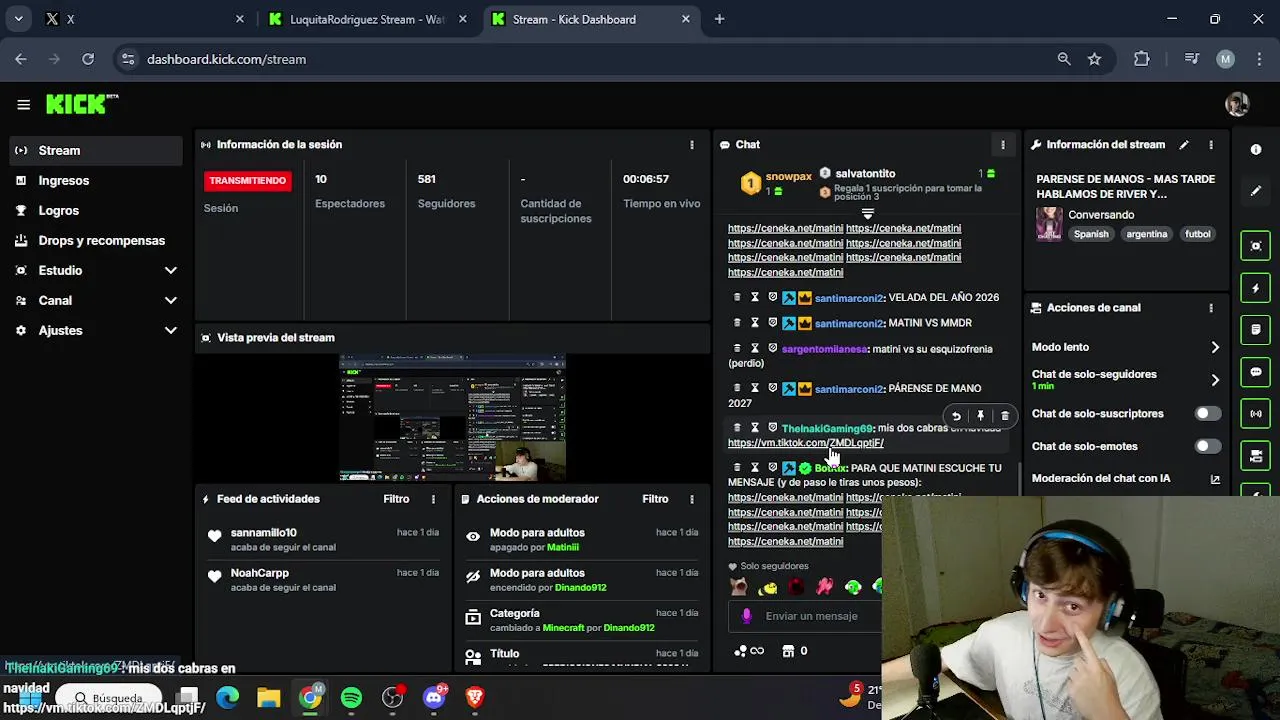Expand Modo lento settings
This screenshot has width=1280, height=720.
(x=1215, y=347)
